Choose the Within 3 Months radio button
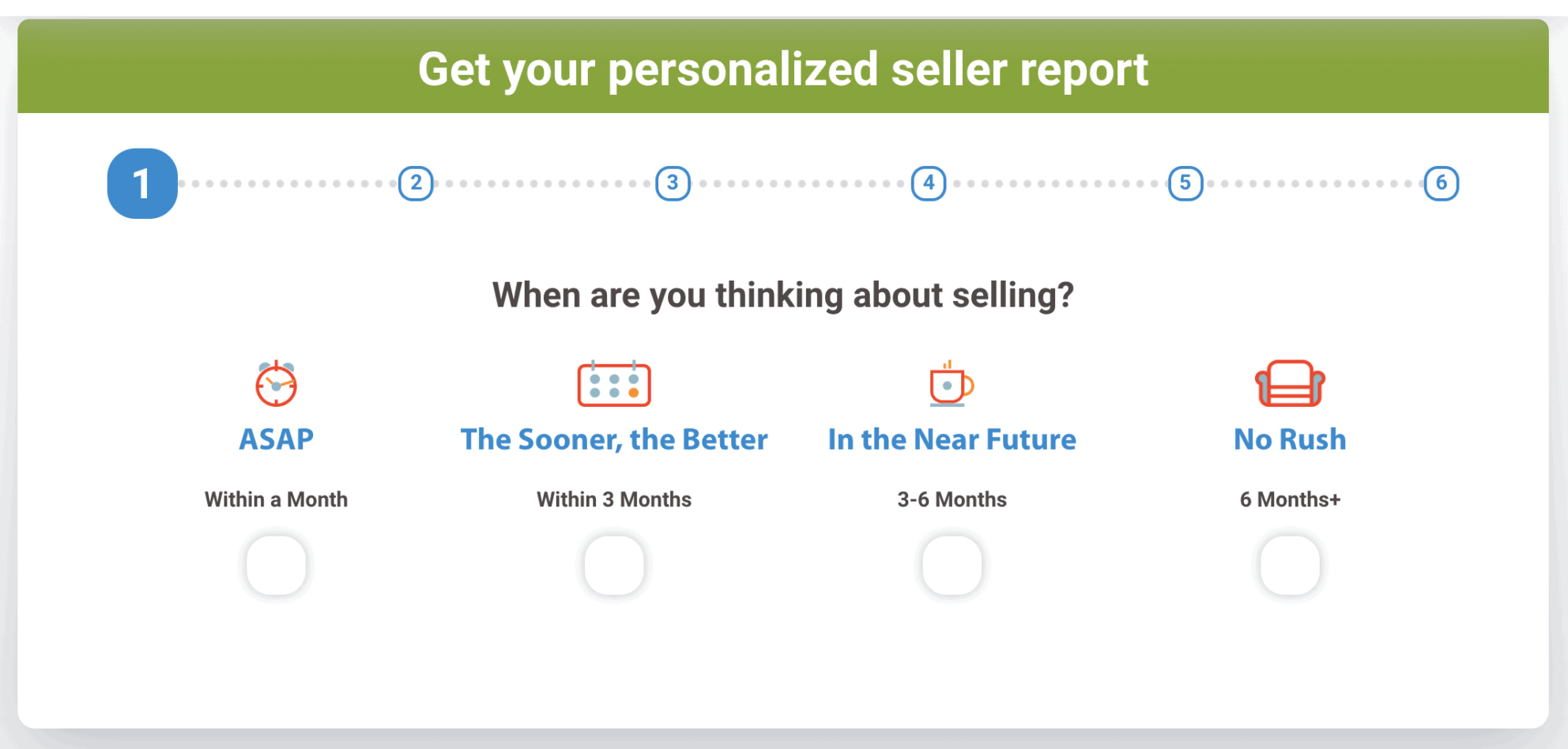Viewport: 1568px width, 749px height. [x=614, y=566]
